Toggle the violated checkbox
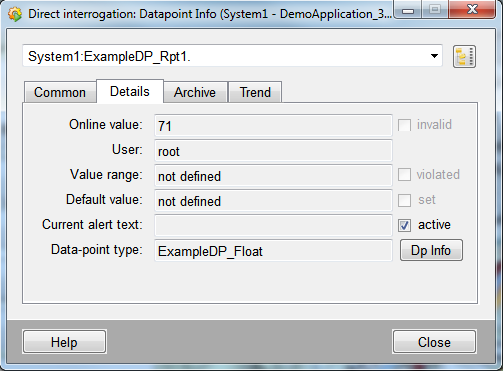503x371 pixels. (404, 175)
